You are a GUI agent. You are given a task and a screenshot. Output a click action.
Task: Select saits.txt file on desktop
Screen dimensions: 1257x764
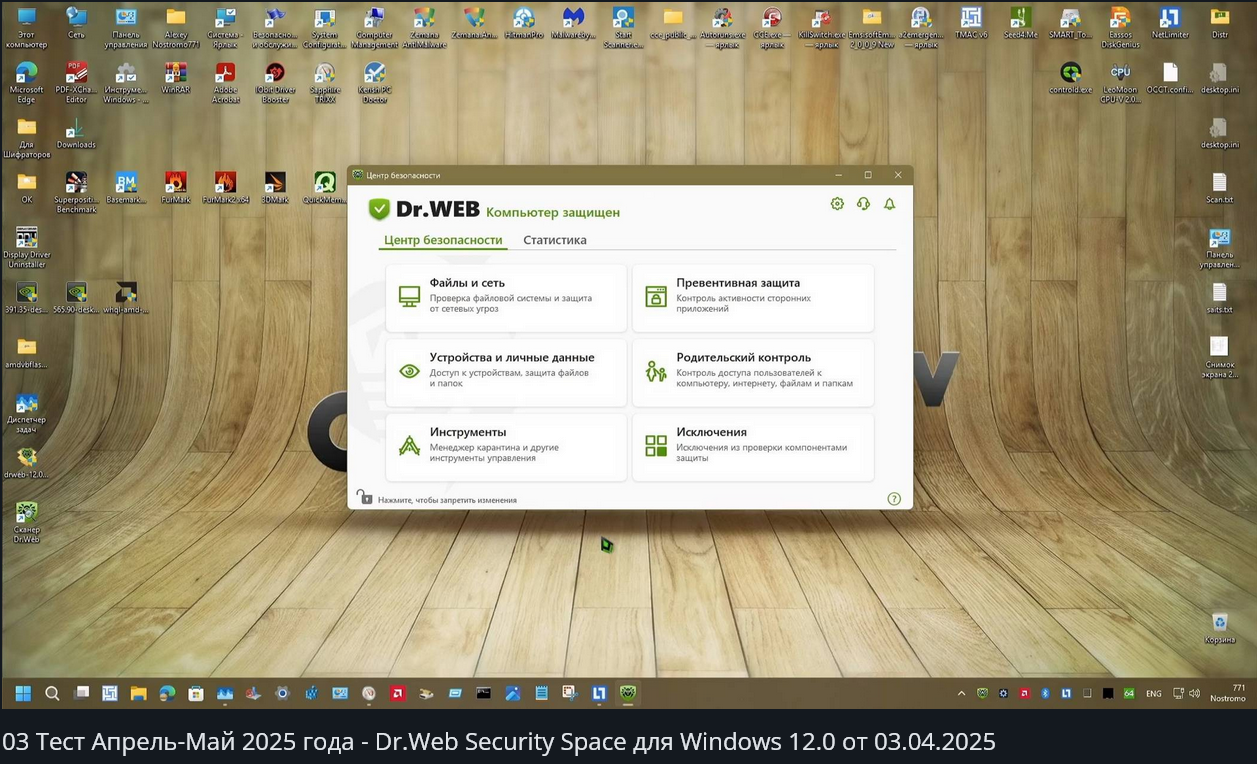[1220, 298]
